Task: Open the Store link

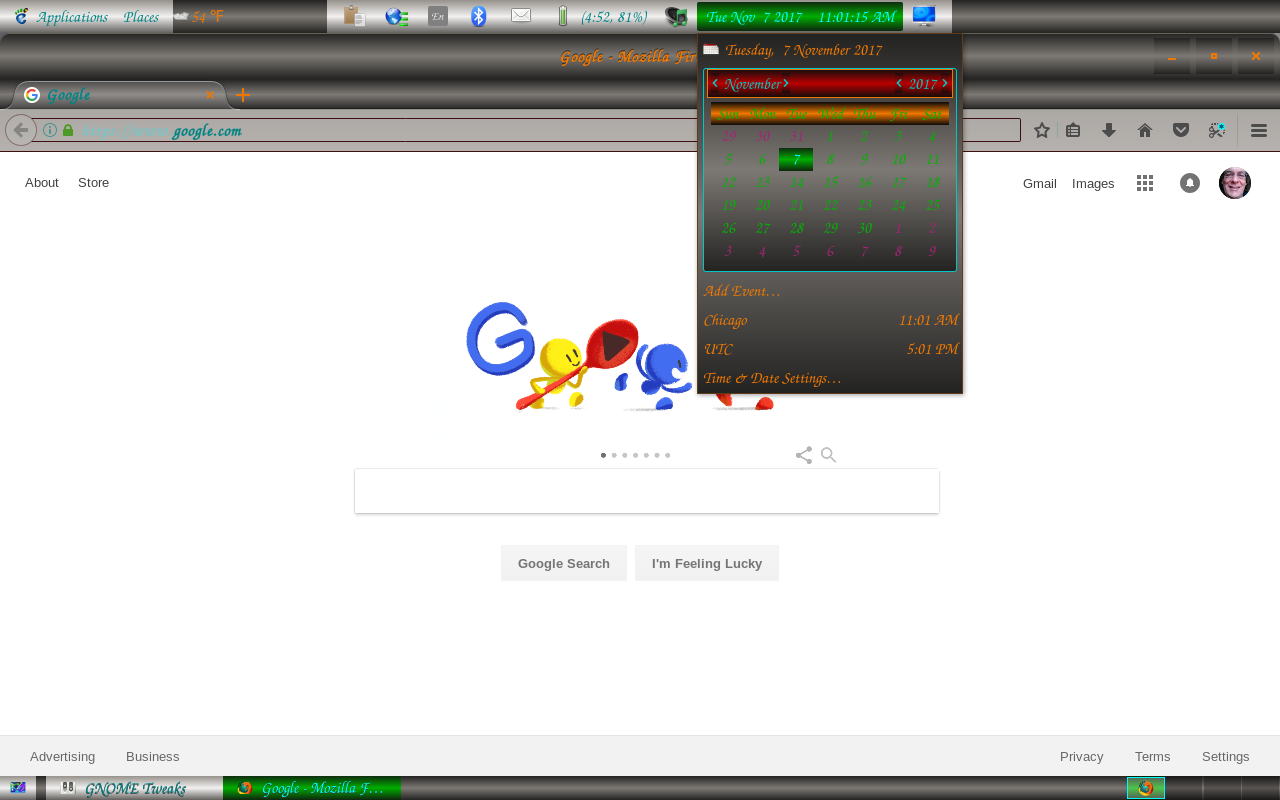Action: [94, 182]
